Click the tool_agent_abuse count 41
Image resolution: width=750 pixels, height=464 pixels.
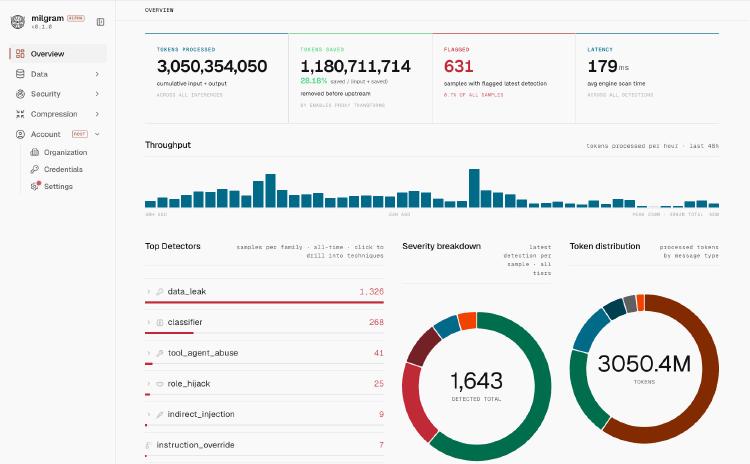[379, 353]
